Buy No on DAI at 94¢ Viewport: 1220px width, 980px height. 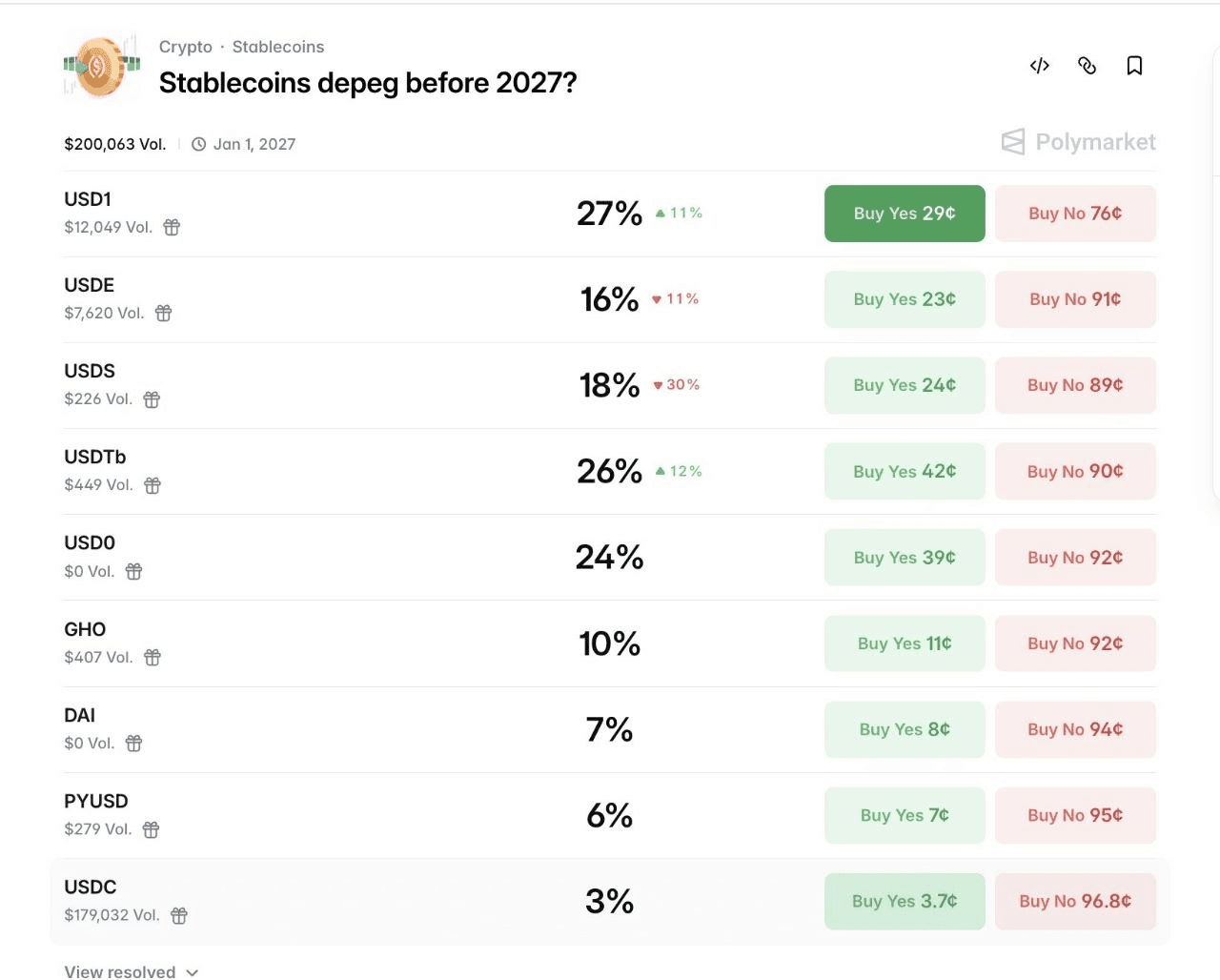pyautogui.click(x=1075, y=729)
